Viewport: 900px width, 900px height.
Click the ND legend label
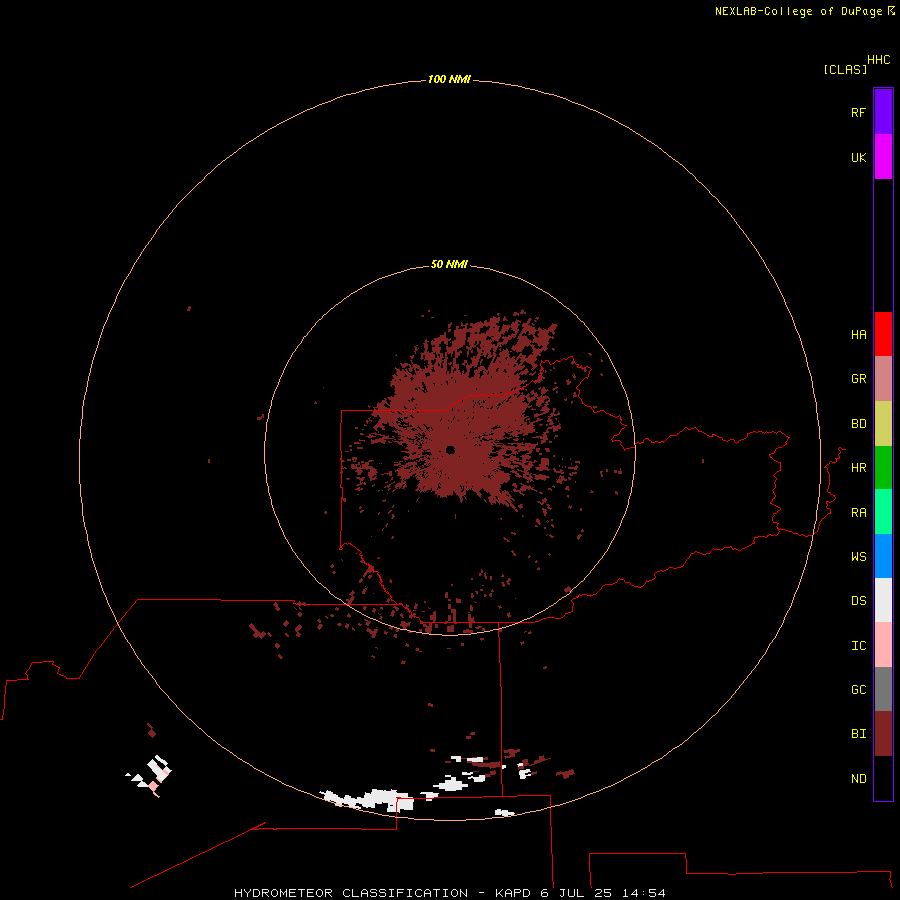click(x=858, y=779)
